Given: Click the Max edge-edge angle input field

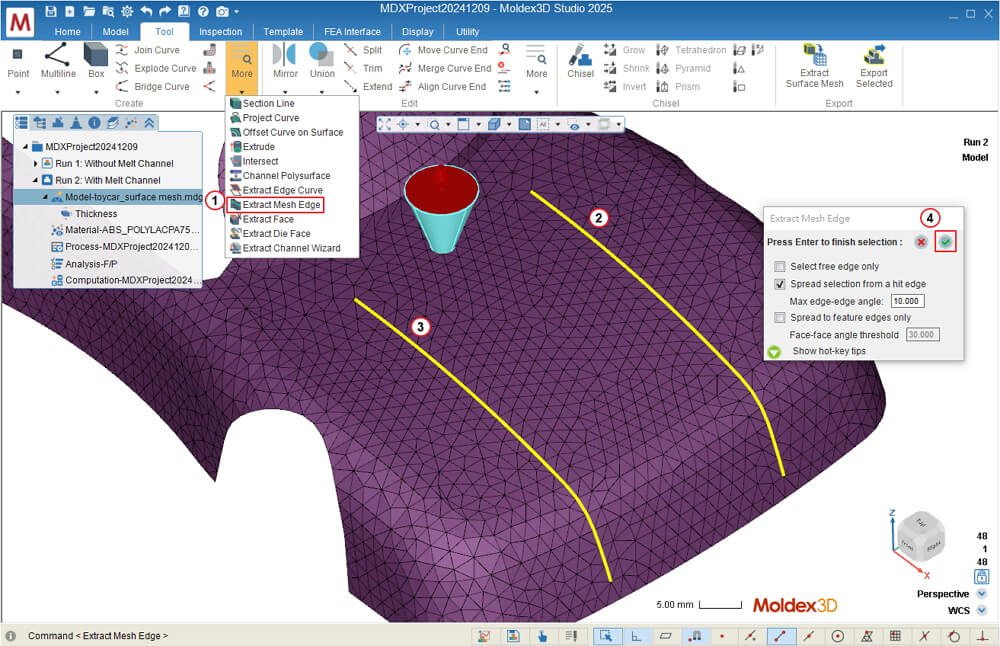Looking at the screenshot, I should (x=908, y=301).
